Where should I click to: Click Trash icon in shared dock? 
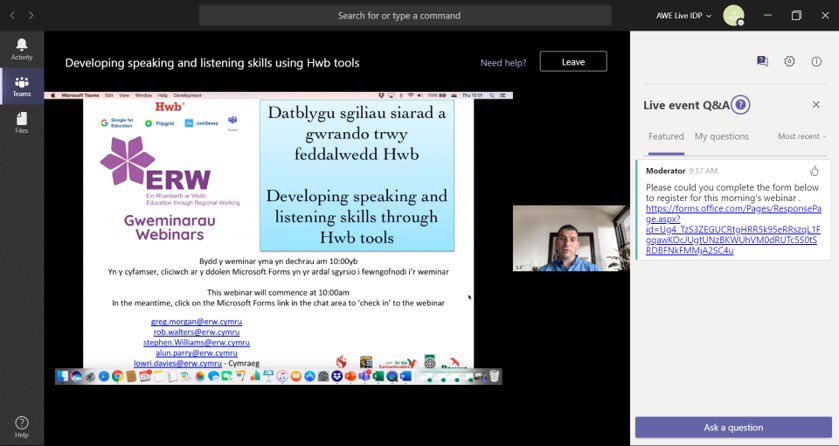(x=493, y=376)
